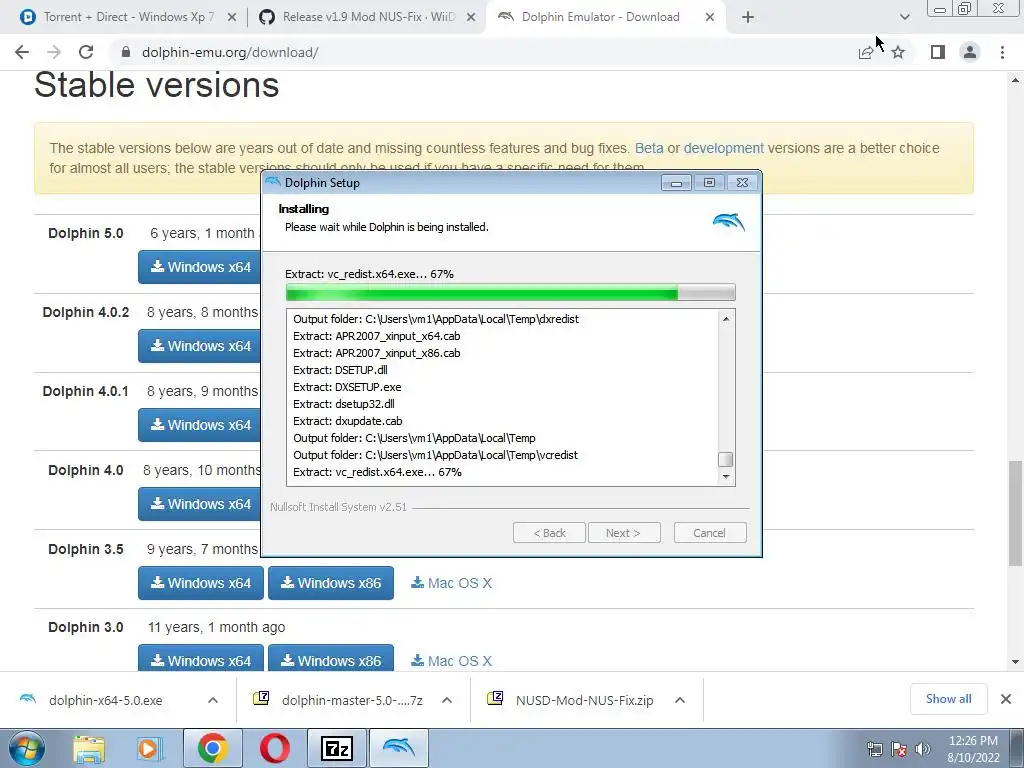The height and width of the screenshot is (768, 1024).
Task: Reload the dolphin-emu download page
Action: coord(86,52)
